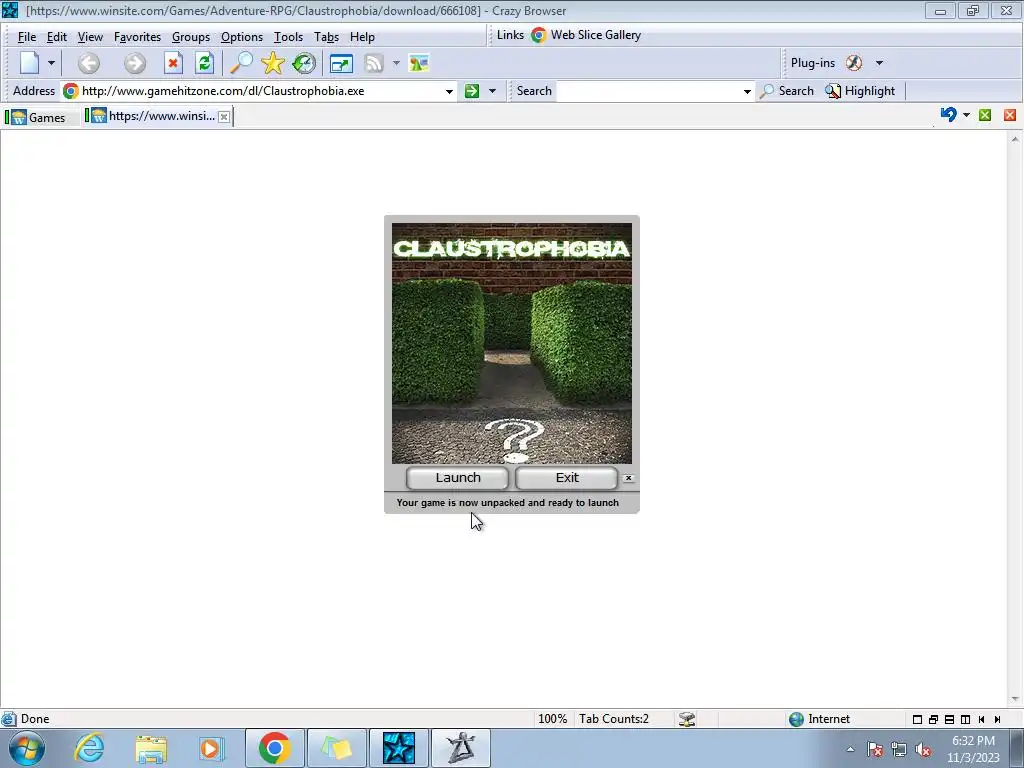
Task: Click the cascade windows layout icon
Action: tap(933, 720)
